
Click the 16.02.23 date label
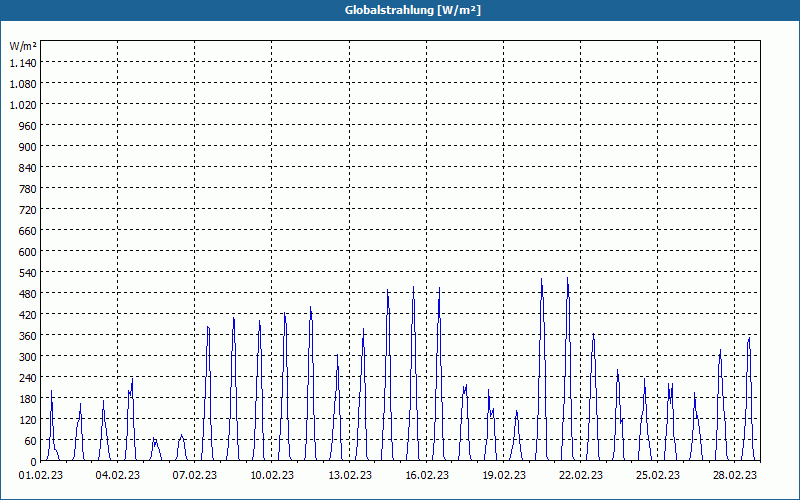[427, 476]
